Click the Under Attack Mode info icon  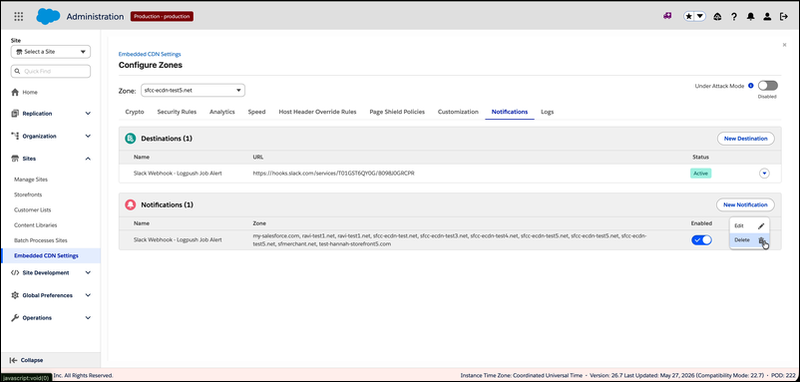point(751,86)
